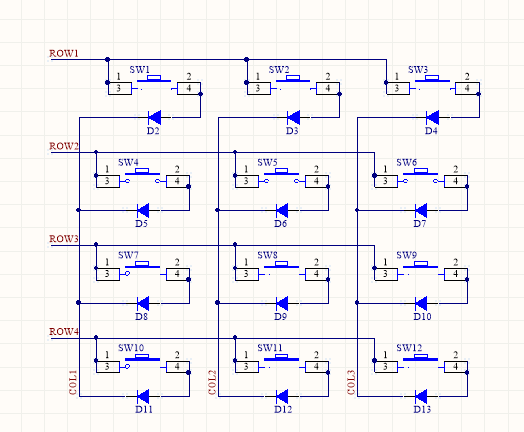Click the D10 diode symbol

[421, 303]
